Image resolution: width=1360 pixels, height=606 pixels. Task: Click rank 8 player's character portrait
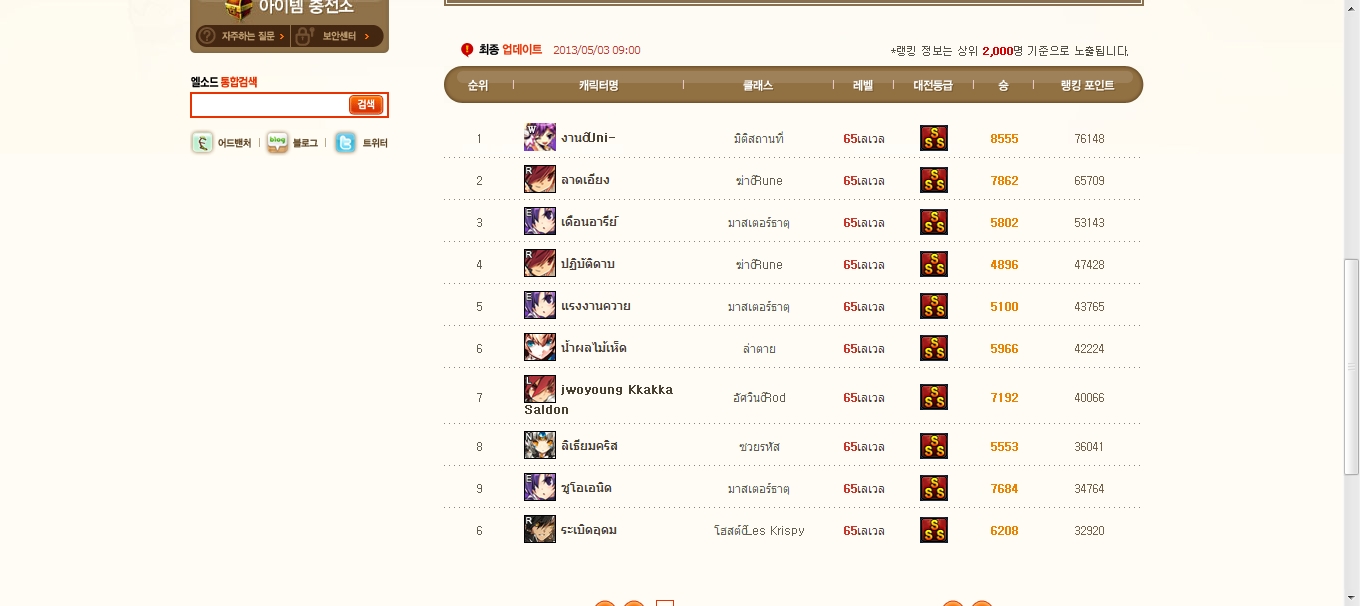540,445
